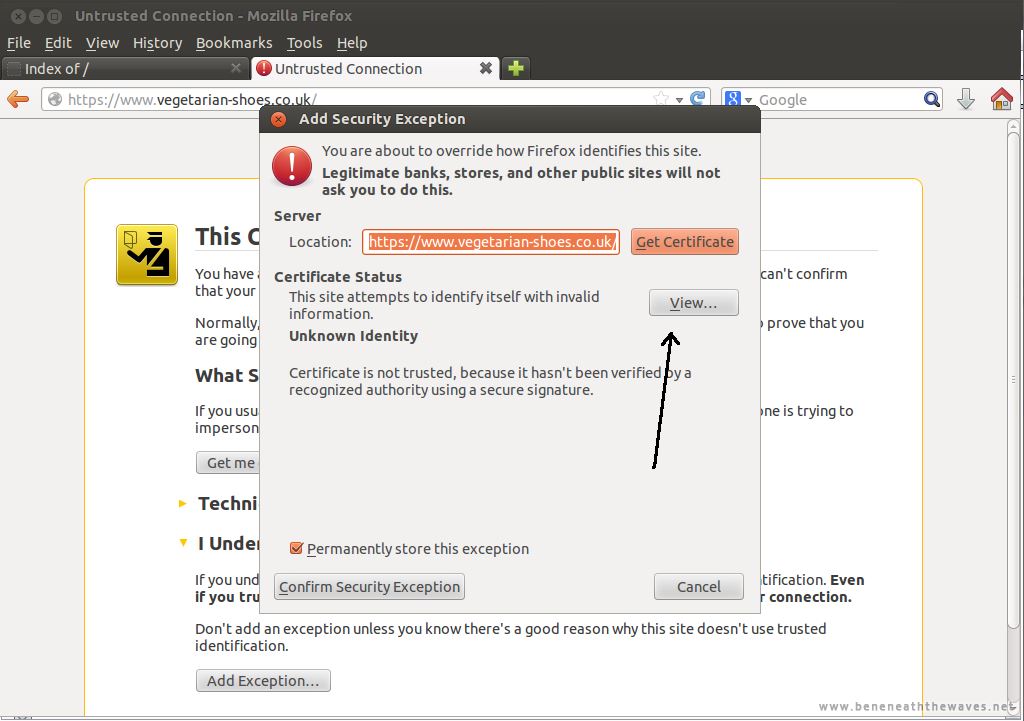Toggle Permanently store this exception checkbox
This screenshot has height=721, width=1024.
click(296, 548)
